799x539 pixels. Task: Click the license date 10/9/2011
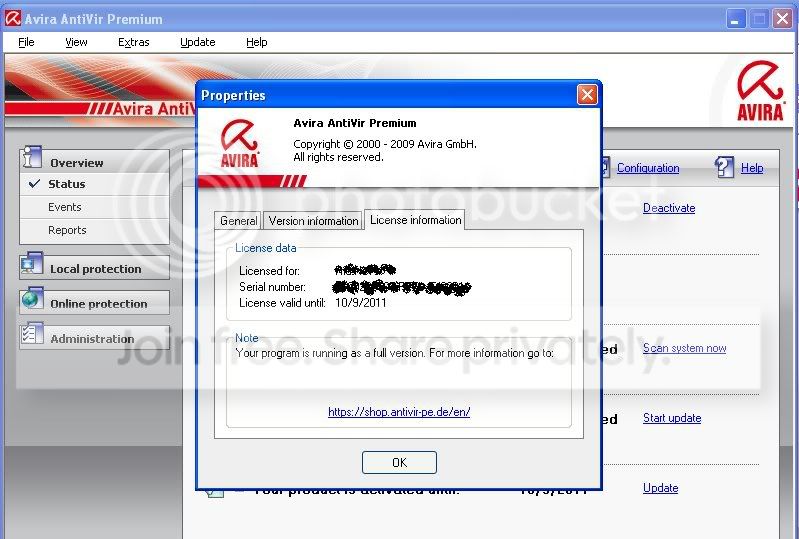(360, 303)
